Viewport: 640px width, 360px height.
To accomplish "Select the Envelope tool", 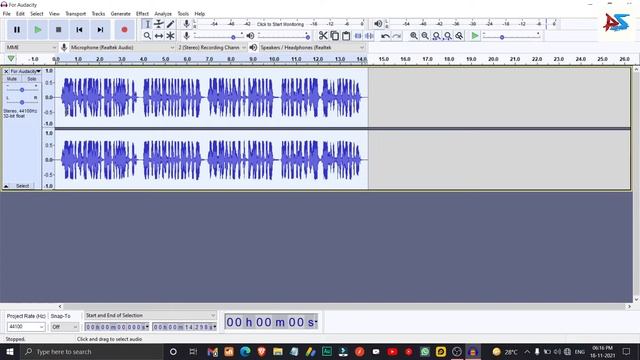I will 159,24.
